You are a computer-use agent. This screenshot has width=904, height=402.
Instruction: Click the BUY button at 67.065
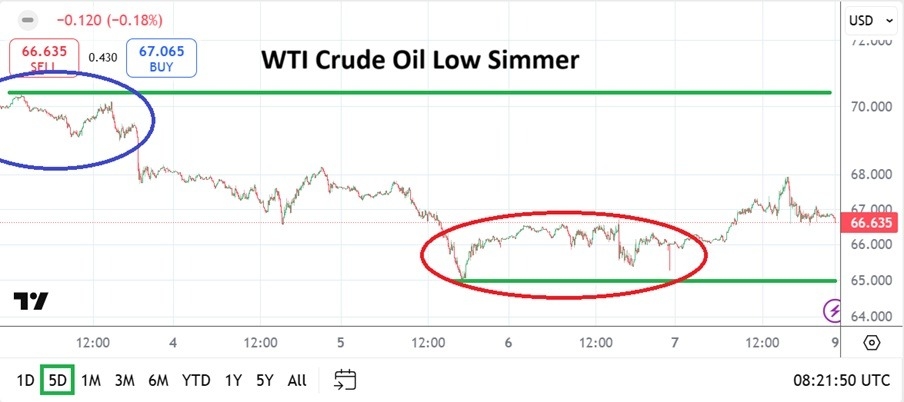pos(161,57)
